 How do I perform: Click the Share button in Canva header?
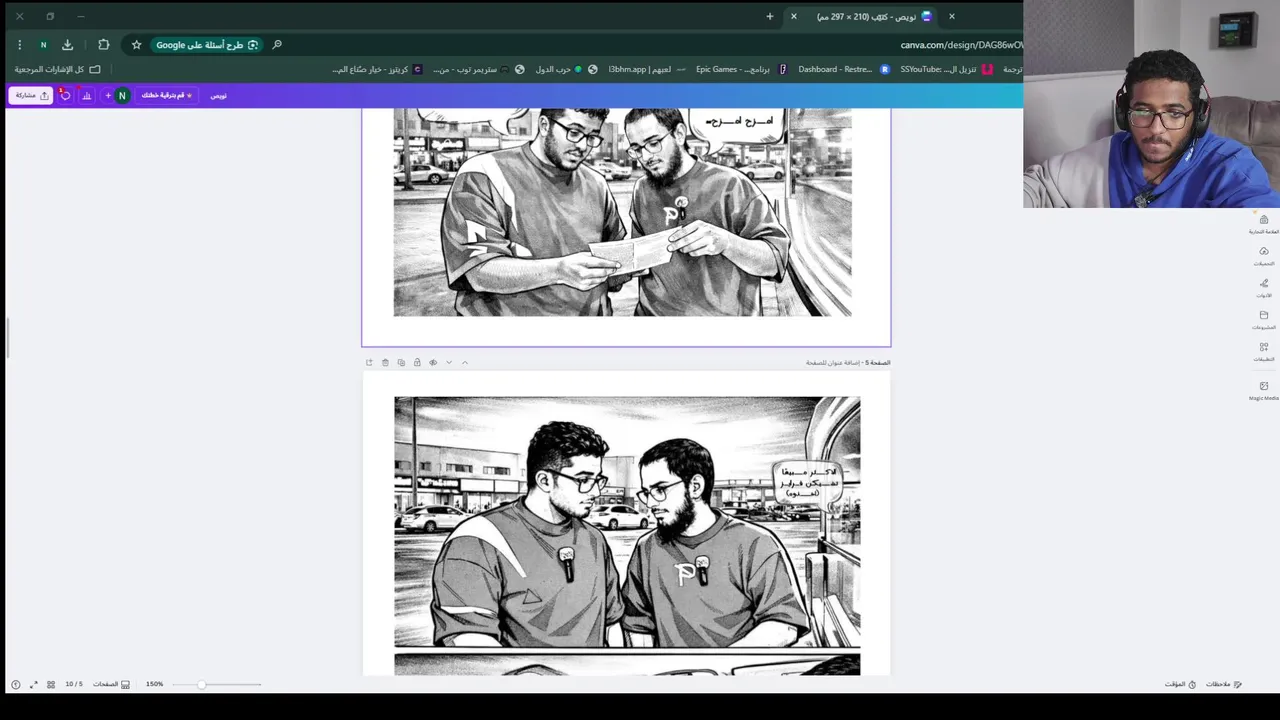click(x=31, y=95)
